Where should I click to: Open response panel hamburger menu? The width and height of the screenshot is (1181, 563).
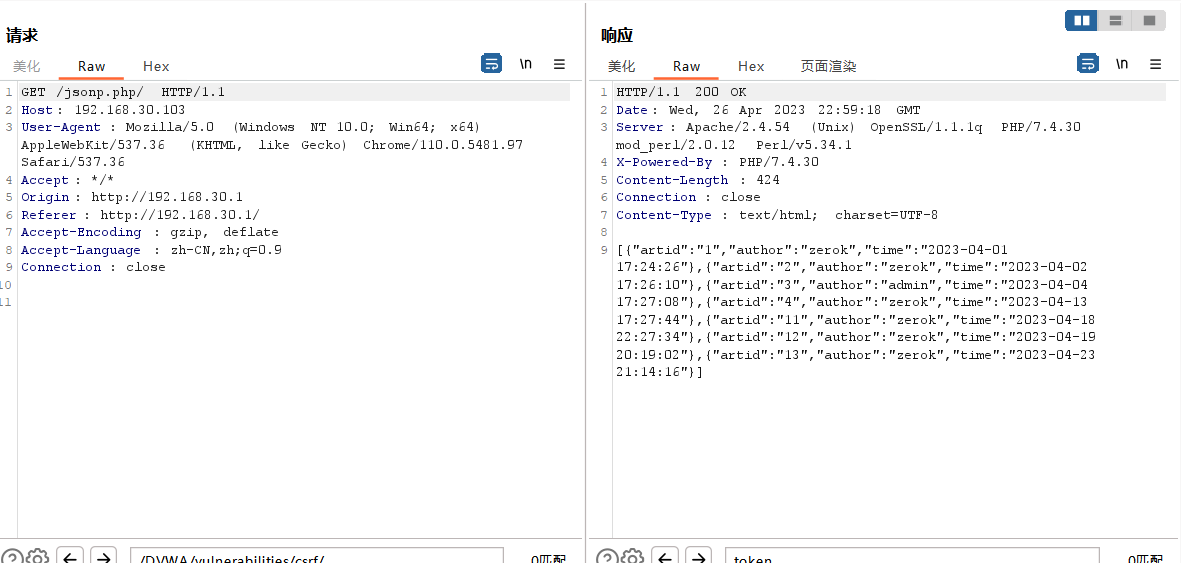1155,64
